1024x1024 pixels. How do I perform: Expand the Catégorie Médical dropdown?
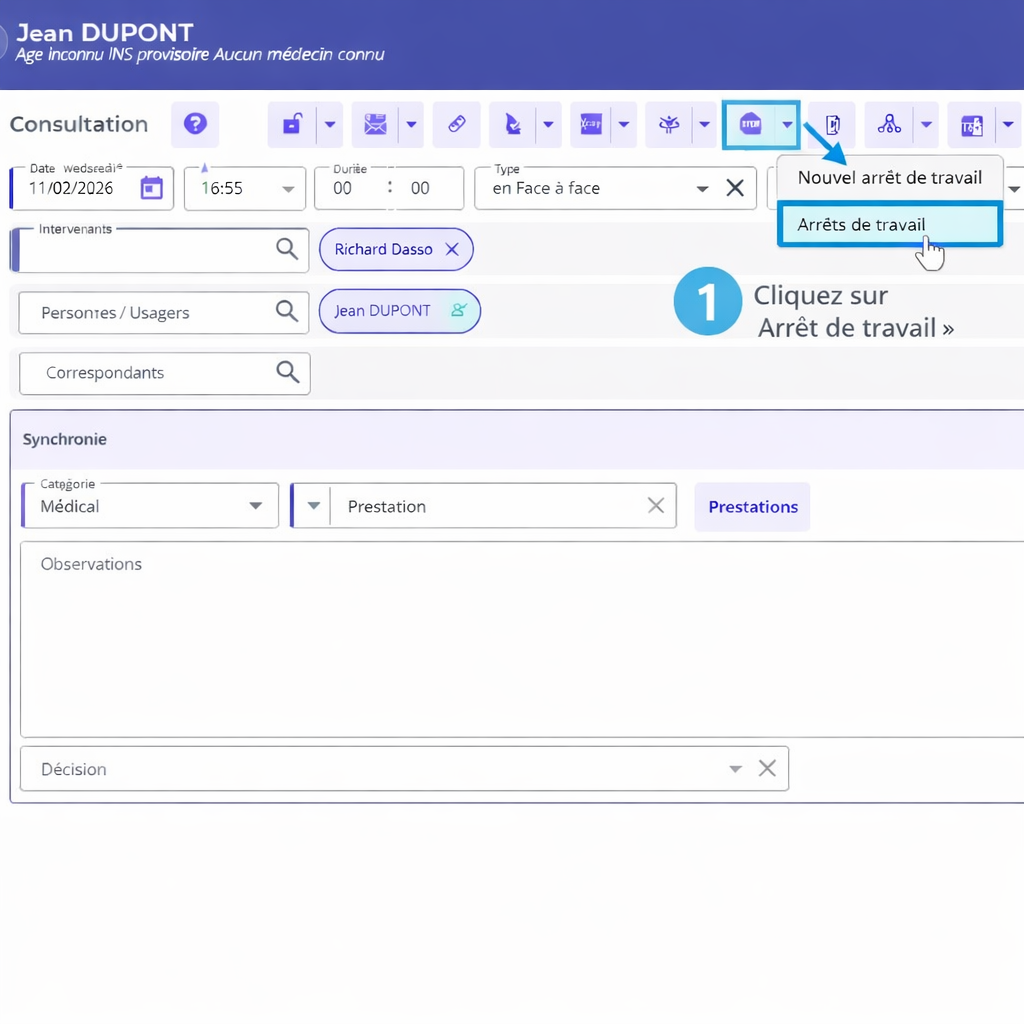(256, 506)
